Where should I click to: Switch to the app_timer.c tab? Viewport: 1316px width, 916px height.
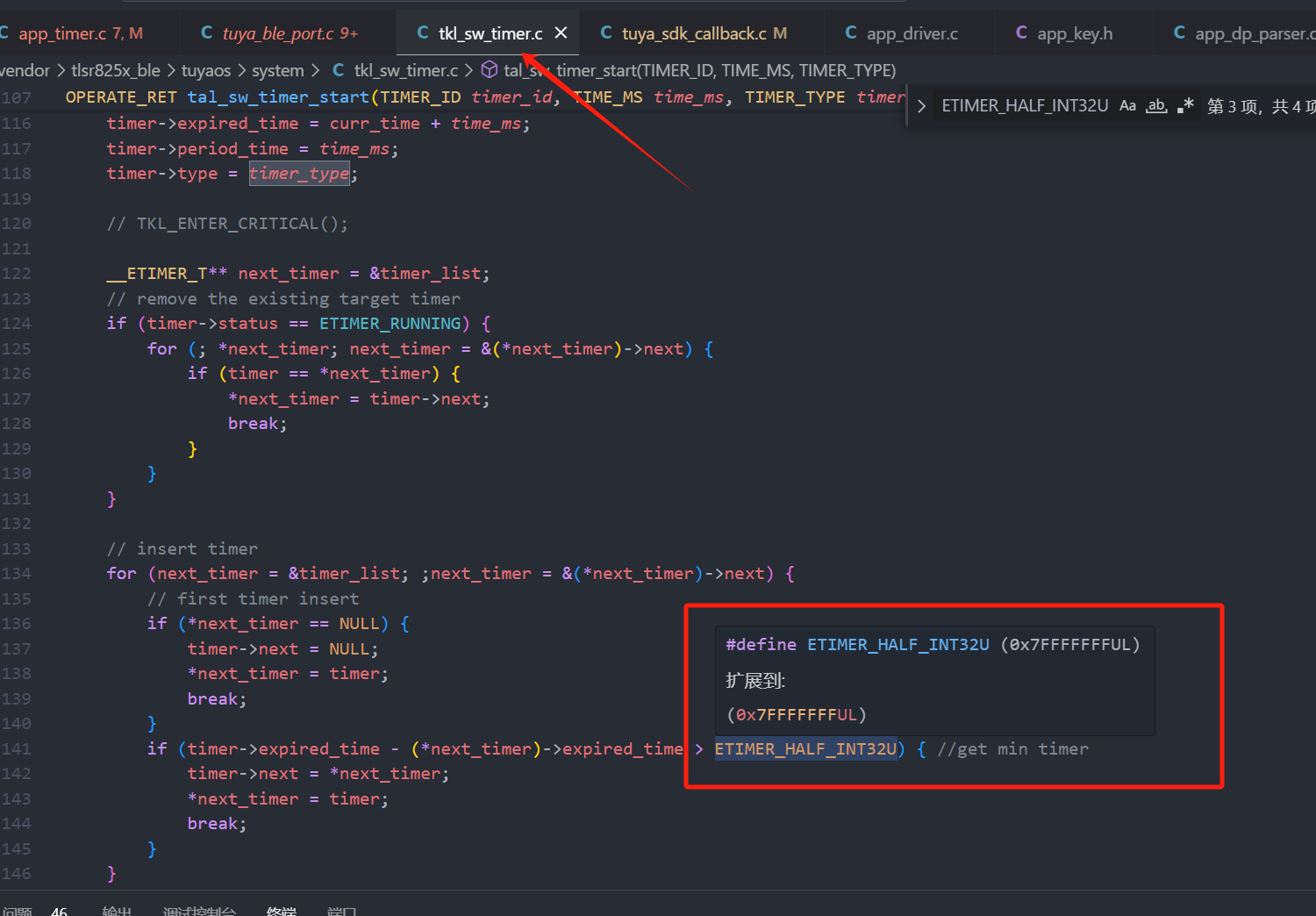[x=79, y=33]
